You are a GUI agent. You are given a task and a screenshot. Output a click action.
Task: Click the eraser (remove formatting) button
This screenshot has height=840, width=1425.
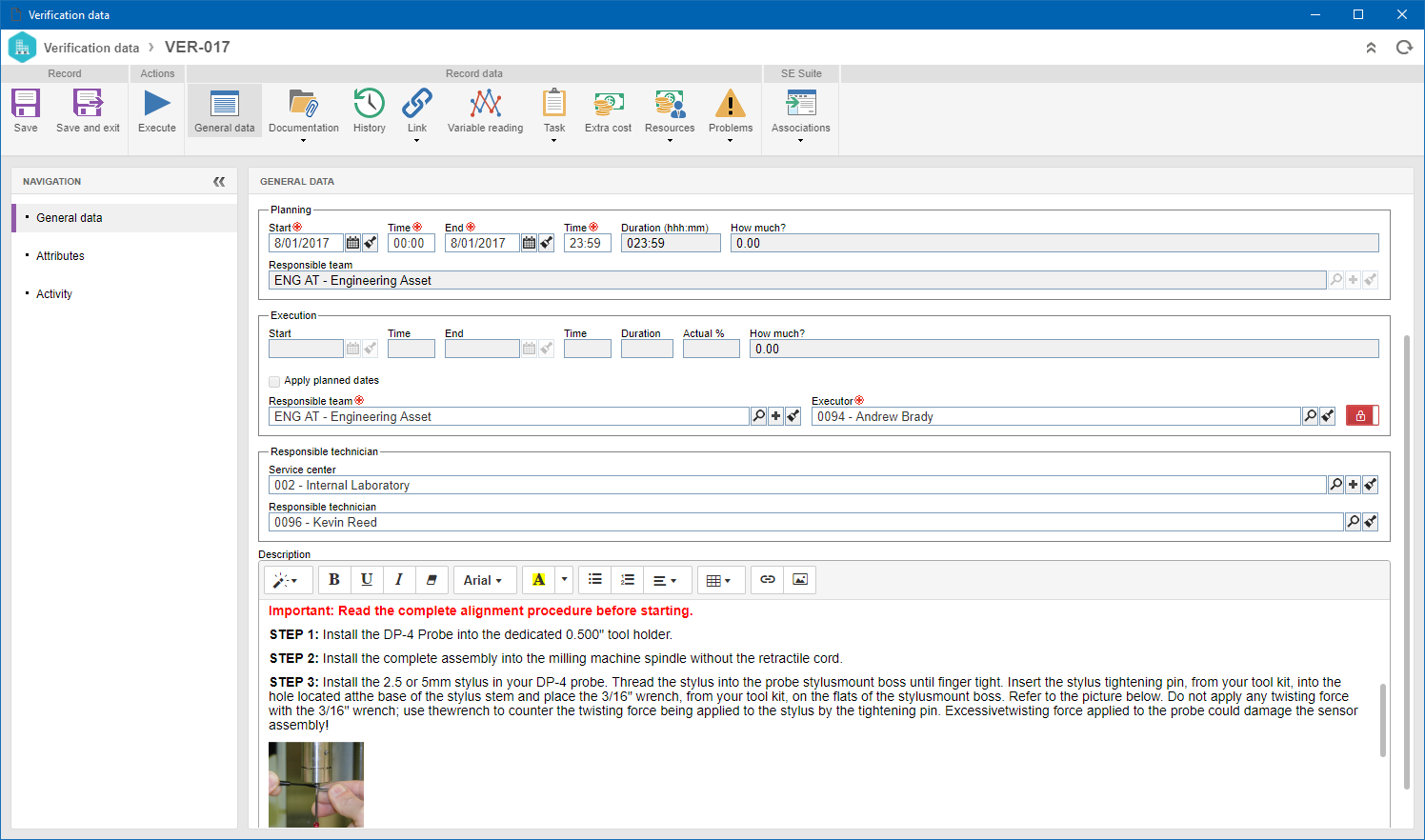pyautogui.click(x=432, y=580)
